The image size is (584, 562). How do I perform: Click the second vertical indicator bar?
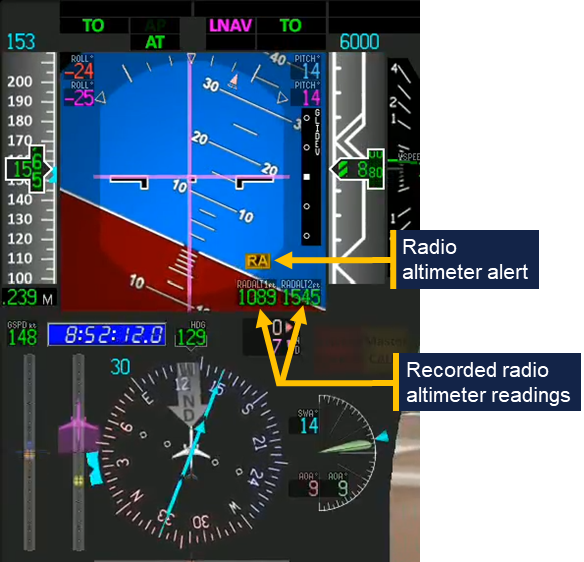point(78,452)
